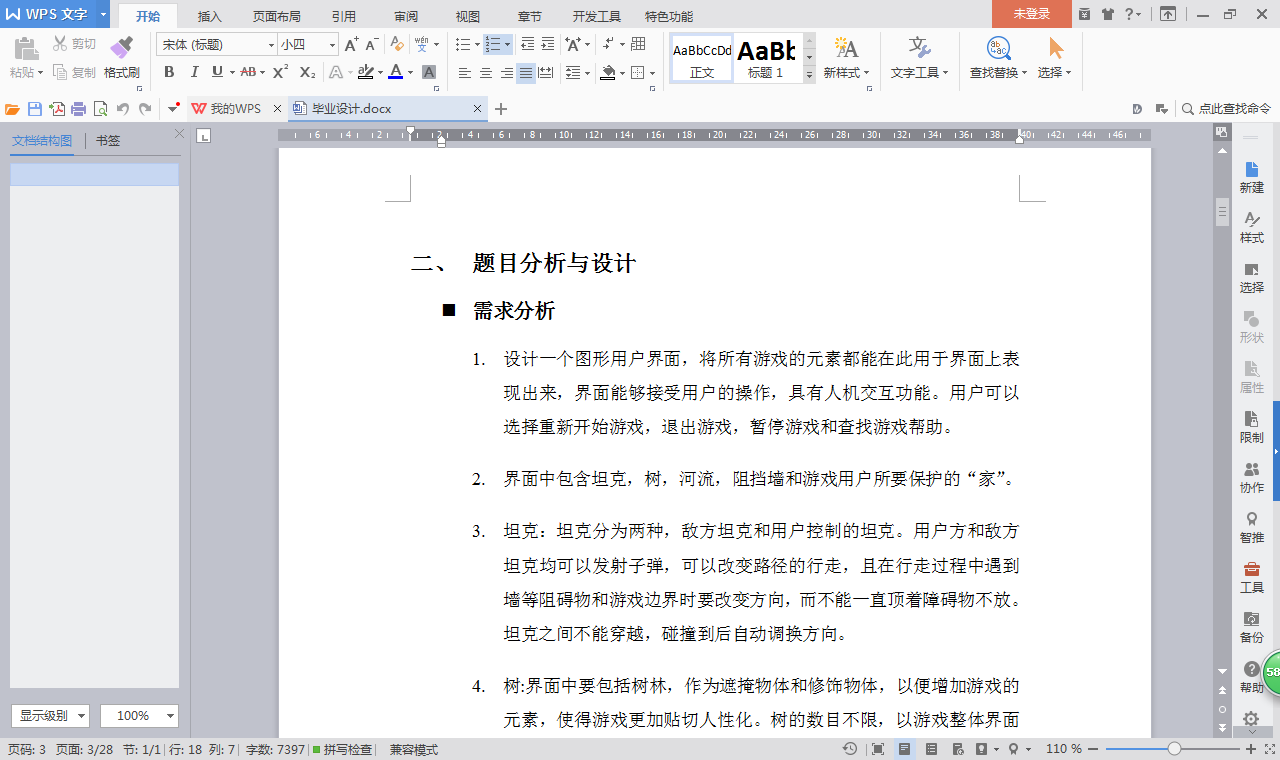Switch to page layout view in status bar
This screenshot has width=1280, height=760.
905,749
